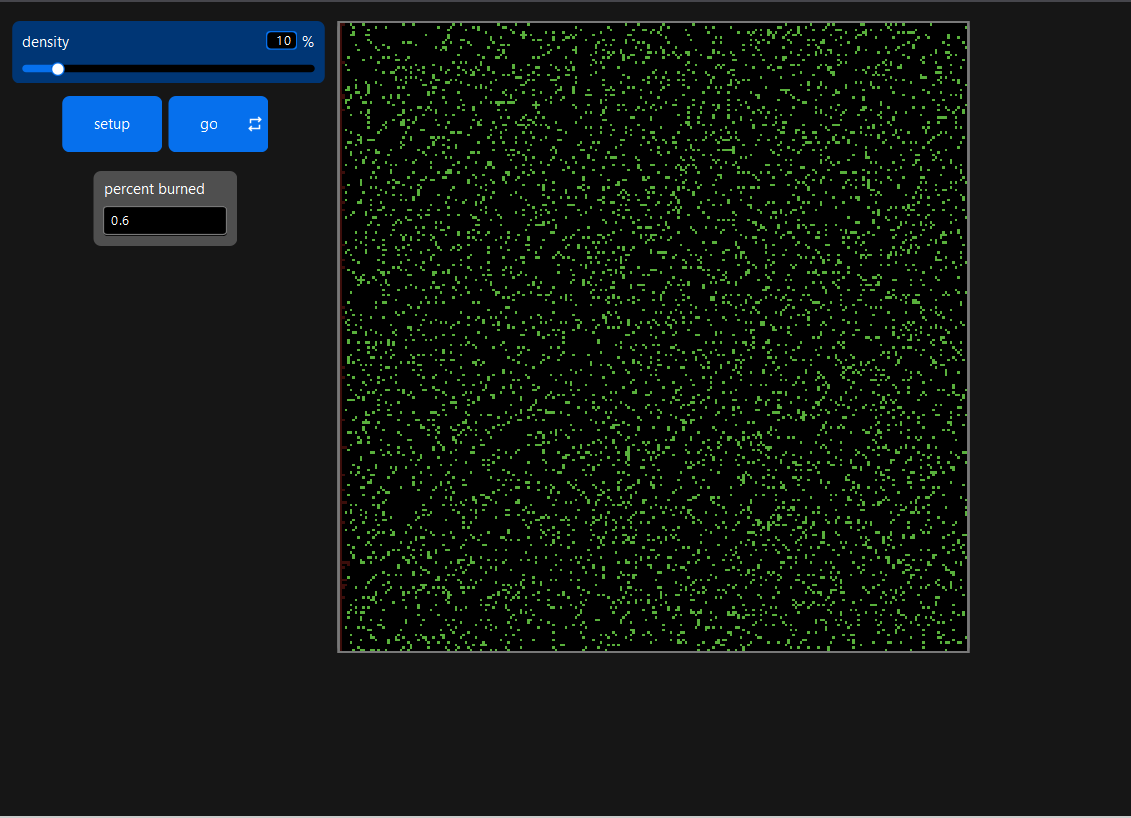Click the bottom-right corner of the forest grid

coord(966,649)
